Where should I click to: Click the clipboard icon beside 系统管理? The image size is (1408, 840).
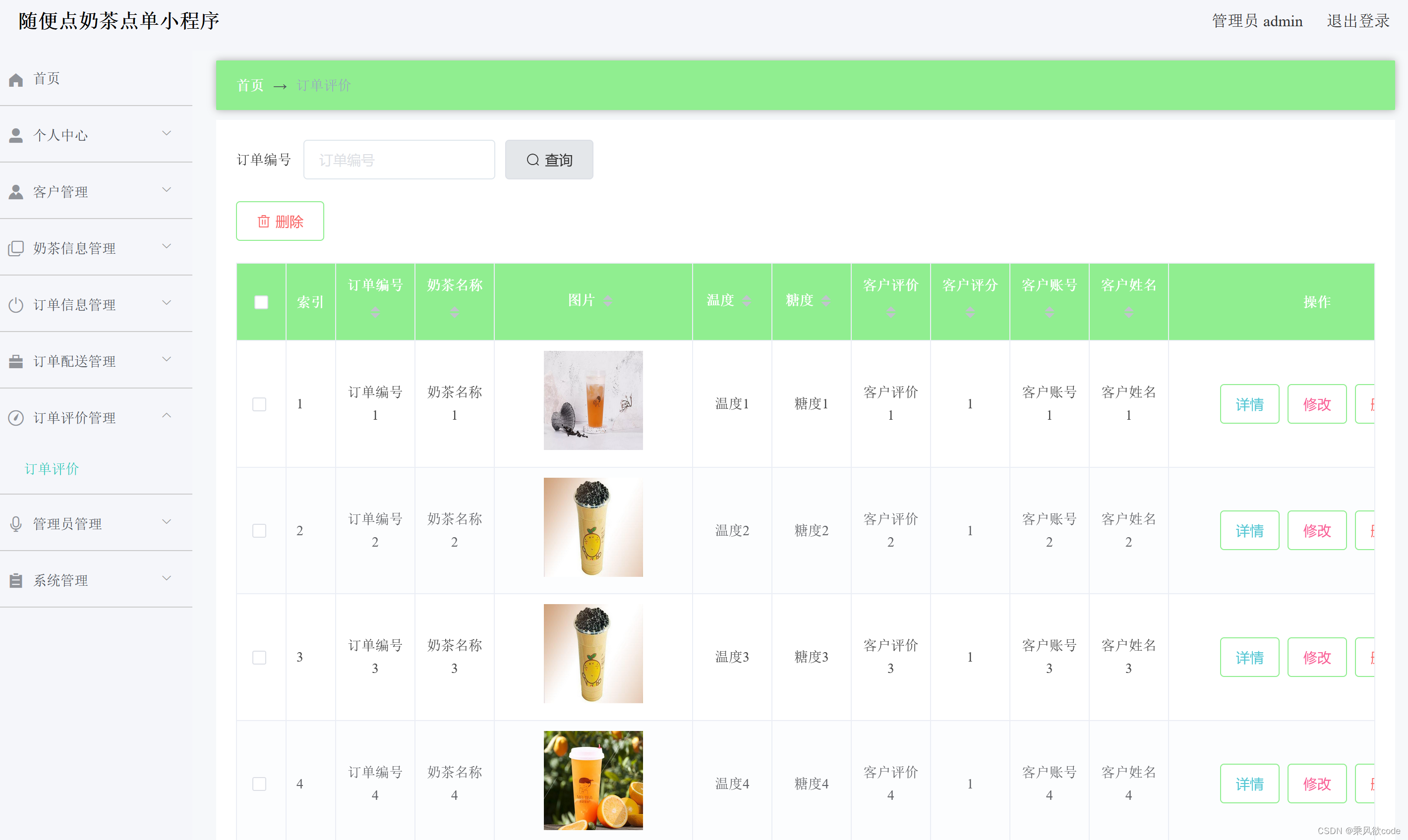coord(16,580)
